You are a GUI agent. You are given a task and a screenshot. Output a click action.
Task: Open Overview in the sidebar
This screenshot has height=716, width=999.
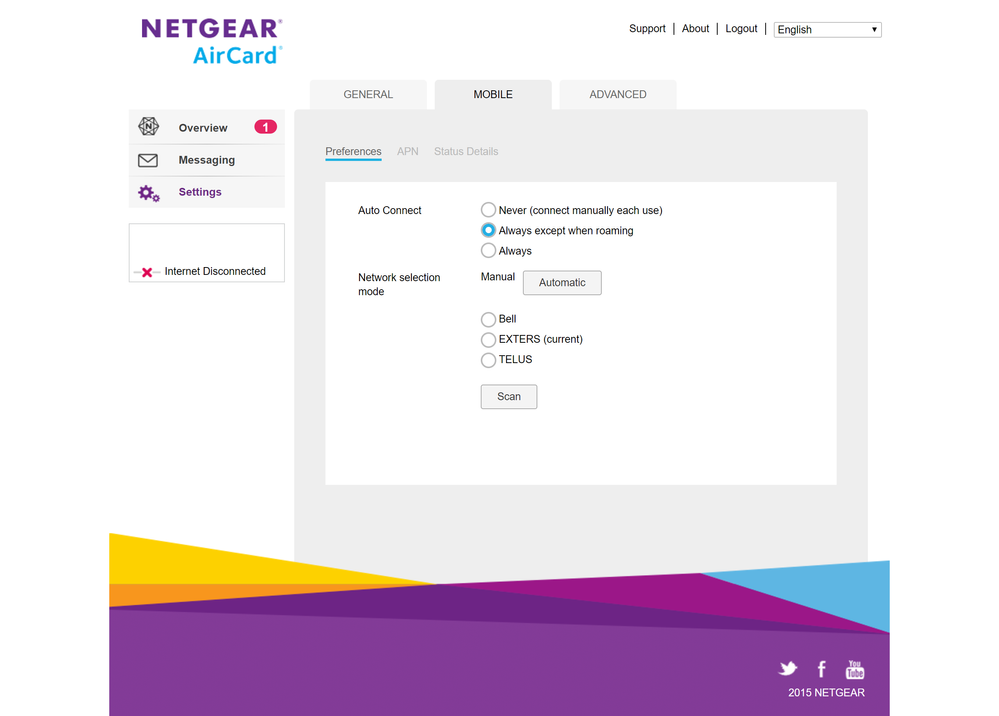click(206, 127)
